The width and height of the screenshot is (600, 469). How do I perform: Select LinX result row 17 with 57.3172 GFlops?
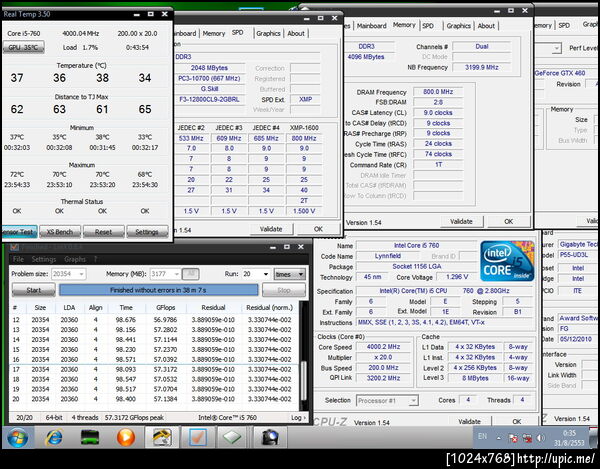(153, 370)
